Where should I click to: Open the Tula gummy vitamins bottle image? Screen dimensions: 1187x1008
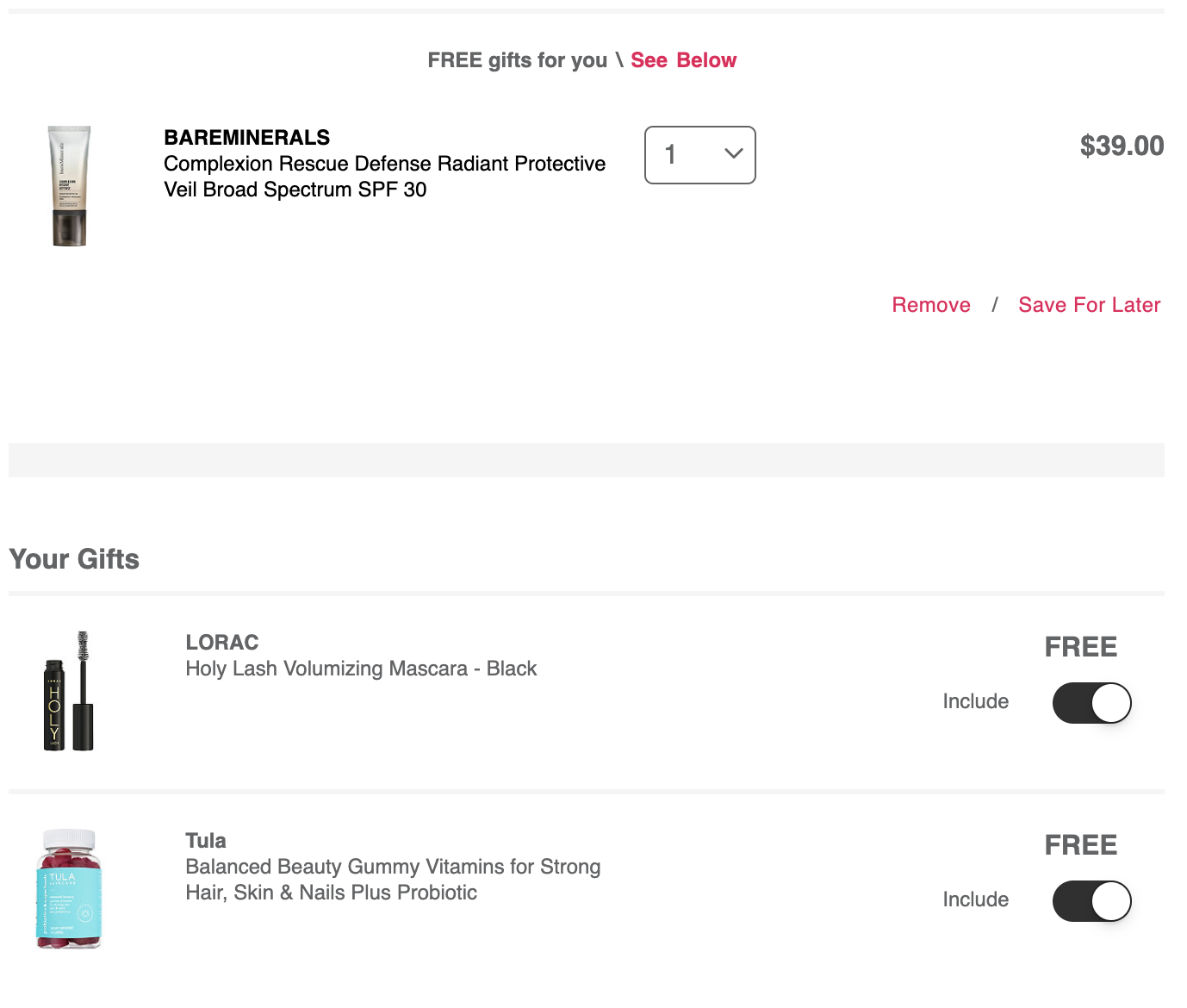pyautogui.click(x=69, y=888)
